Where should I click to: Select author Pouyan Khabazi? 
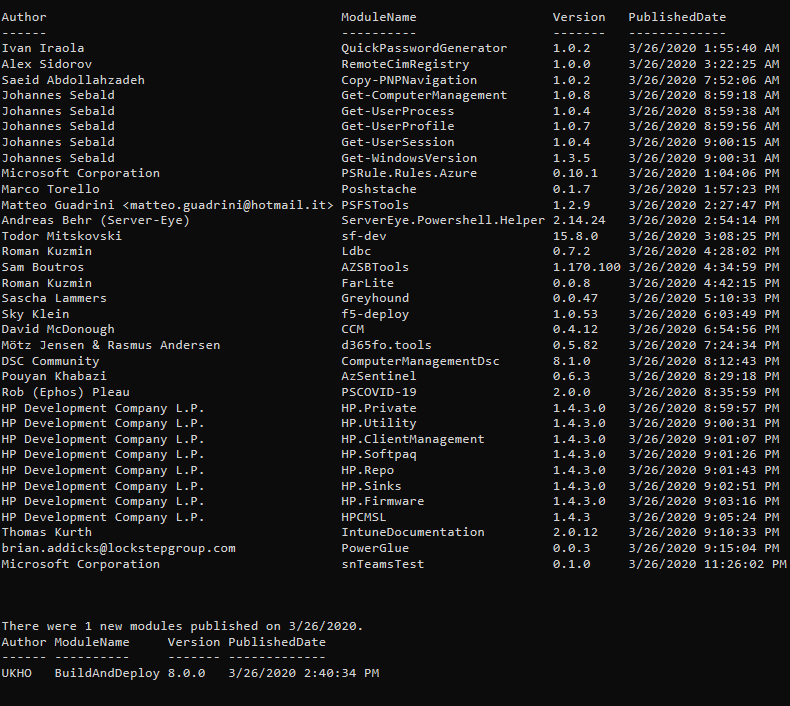point(54,376)
